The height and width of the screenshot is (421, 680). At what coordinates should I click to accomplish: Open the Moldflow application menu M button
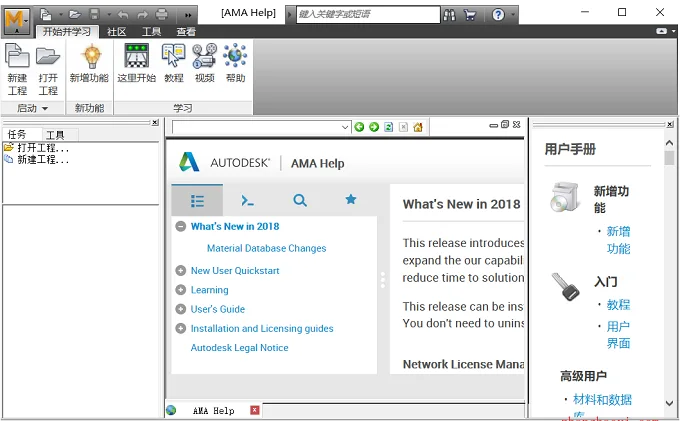tap(17, 21)
